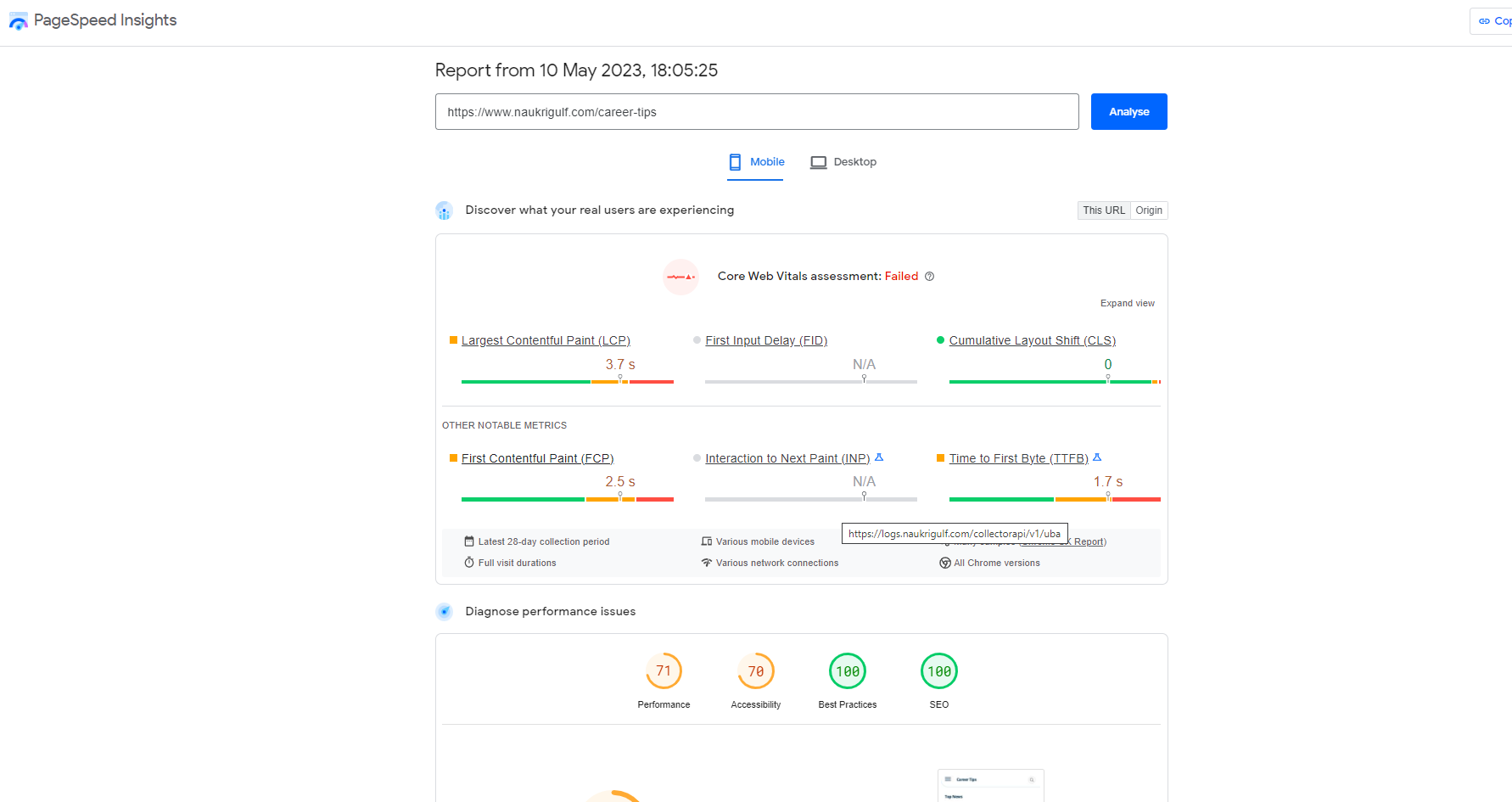Image resolution: width=1512 pixels, height=802 pixels.
Task: Click the Core Web Vitals failed pulse icon
Action: point(680,277)
